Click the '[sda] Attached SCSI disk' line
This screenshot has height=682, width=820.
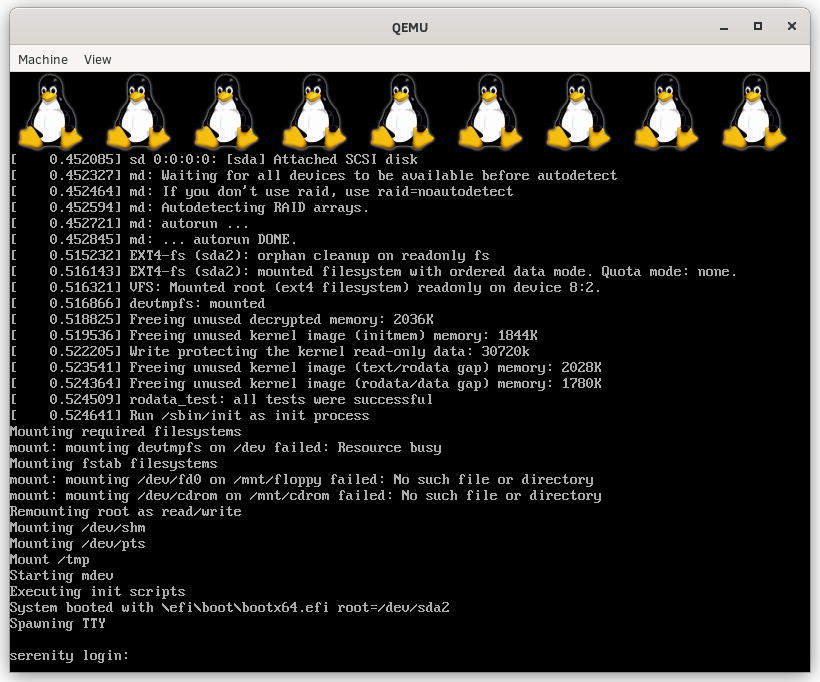pyautogui.click(x=213, y=160)
